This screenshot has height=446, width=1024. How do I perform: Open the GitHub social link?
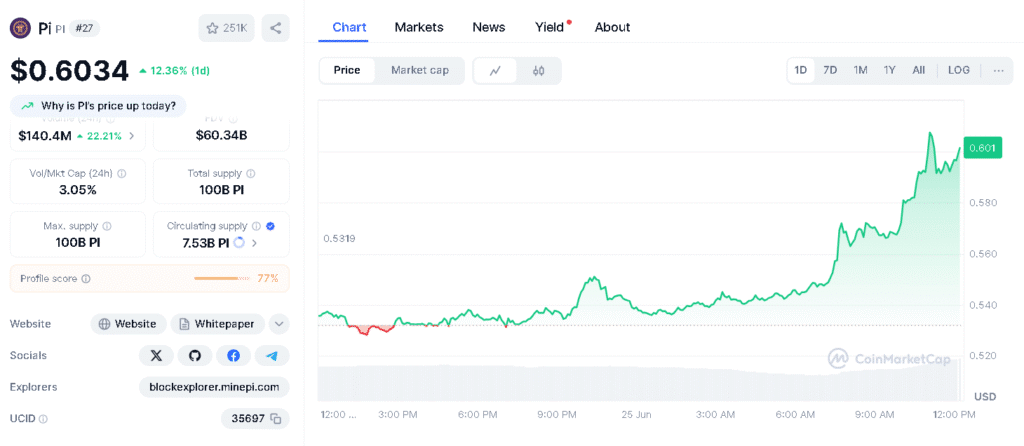coord(195,356)
